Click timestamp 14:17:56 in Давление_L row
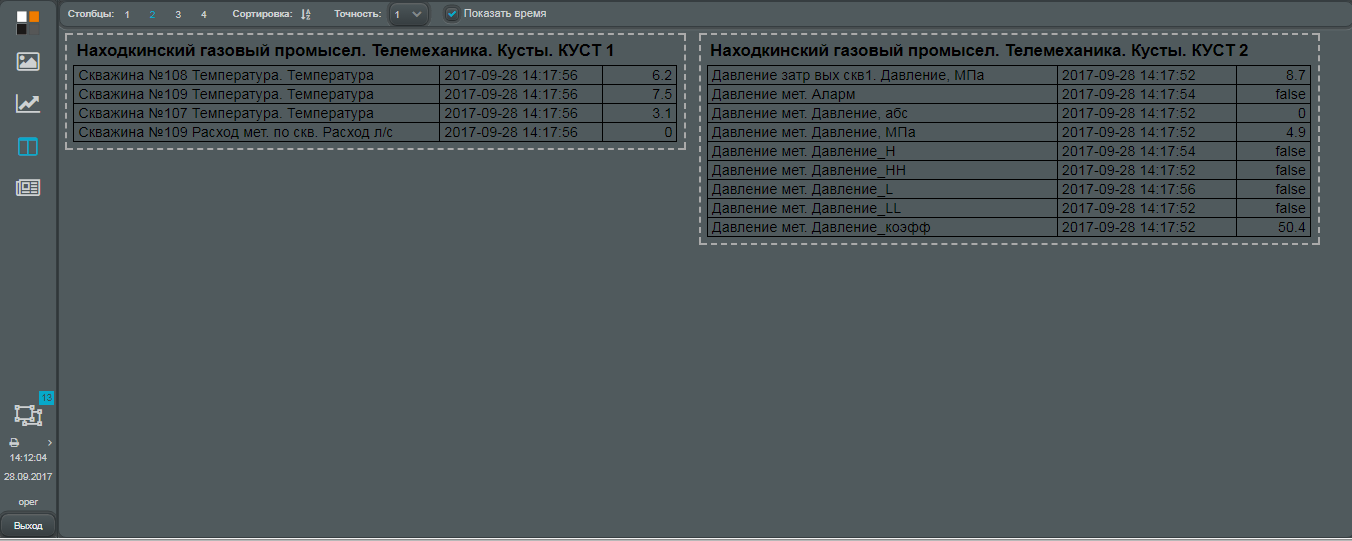The image size is (1352, 541). pyautogui.click(x=1128, y=189)
